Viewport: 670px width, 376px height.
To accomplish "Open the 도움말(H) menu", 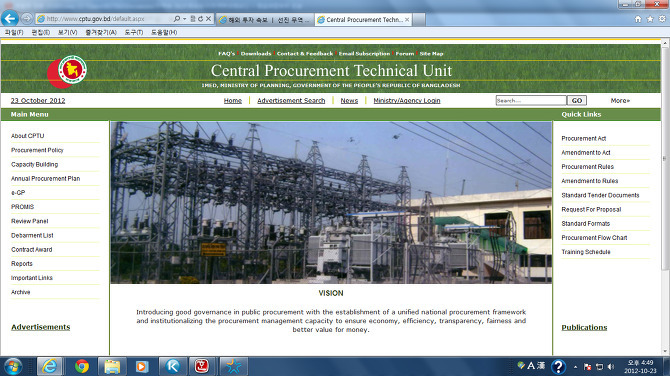I will point(164,32).
